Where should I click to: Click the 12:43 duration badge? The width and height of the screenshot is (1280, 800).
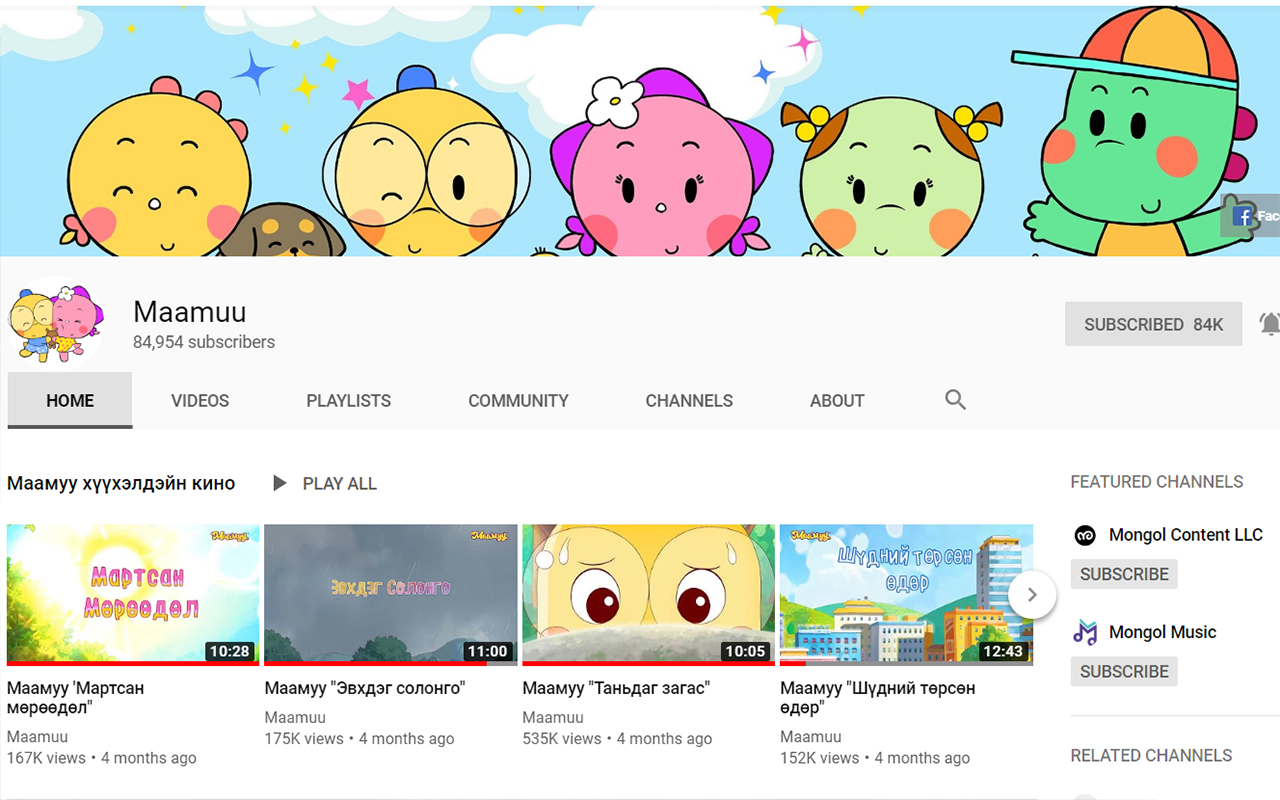coord(1003,651)
